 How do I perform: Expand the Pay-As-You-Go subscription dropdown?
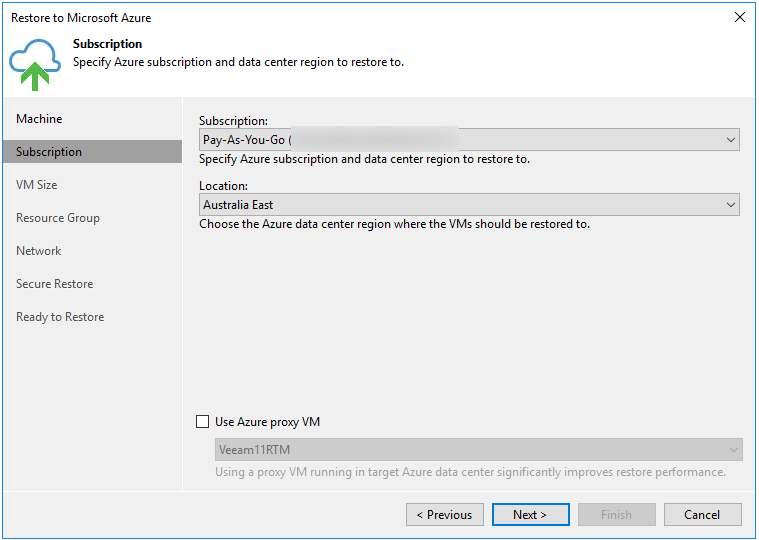469,140
